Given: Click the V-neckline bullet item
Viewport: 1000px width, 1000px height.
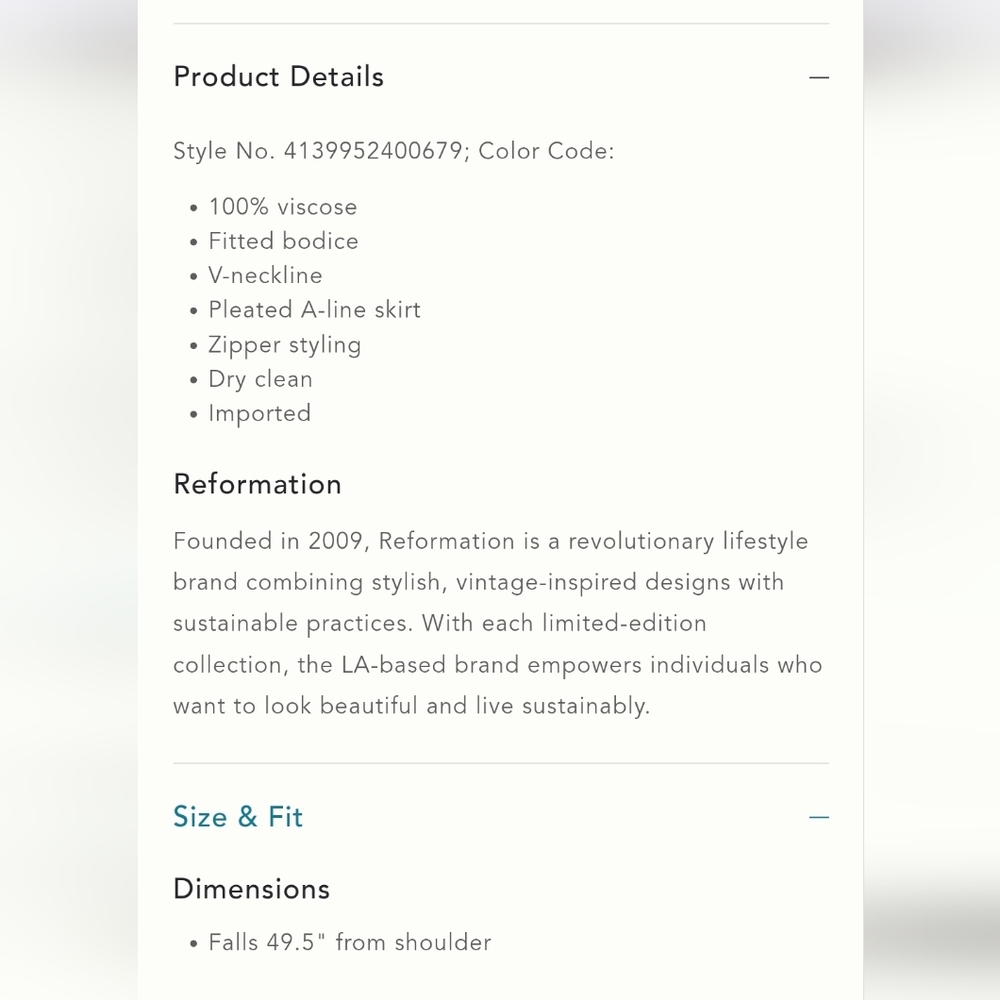Looking at the screenshot, I should pyautogui.click(x=265, y=276).
